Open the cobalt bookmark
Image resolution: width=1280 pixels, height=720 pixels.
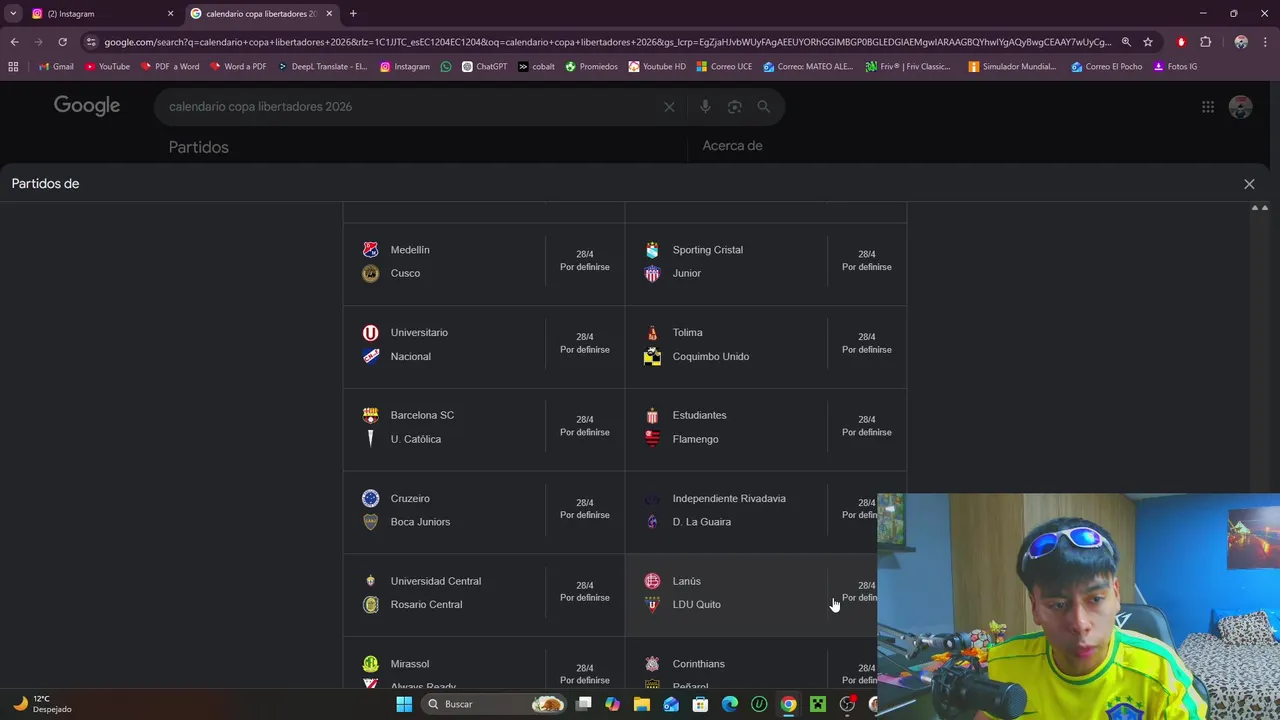click(536, 67)
